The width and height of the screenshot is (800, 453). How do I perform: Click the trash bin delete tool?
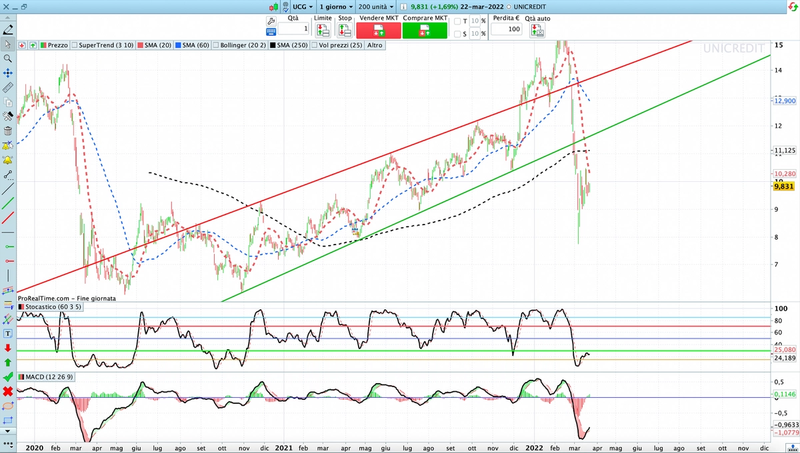8,131
